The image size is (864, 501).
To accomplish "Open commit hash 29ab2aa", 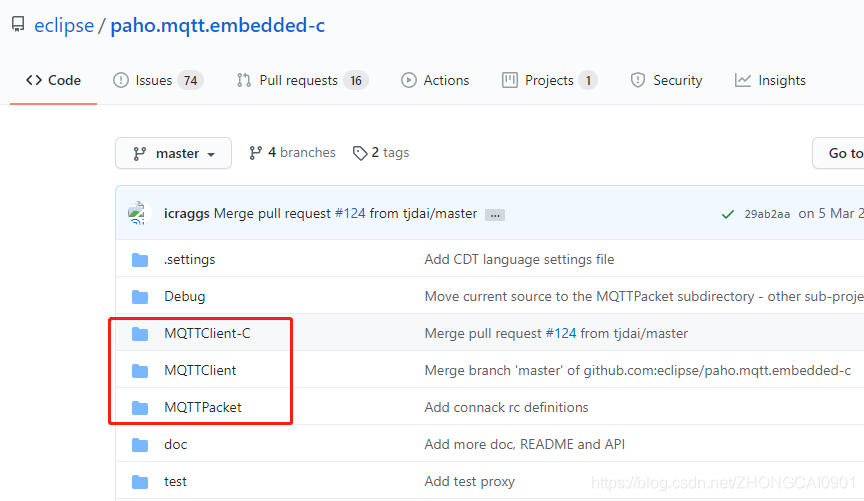I will tap(767, 214).
